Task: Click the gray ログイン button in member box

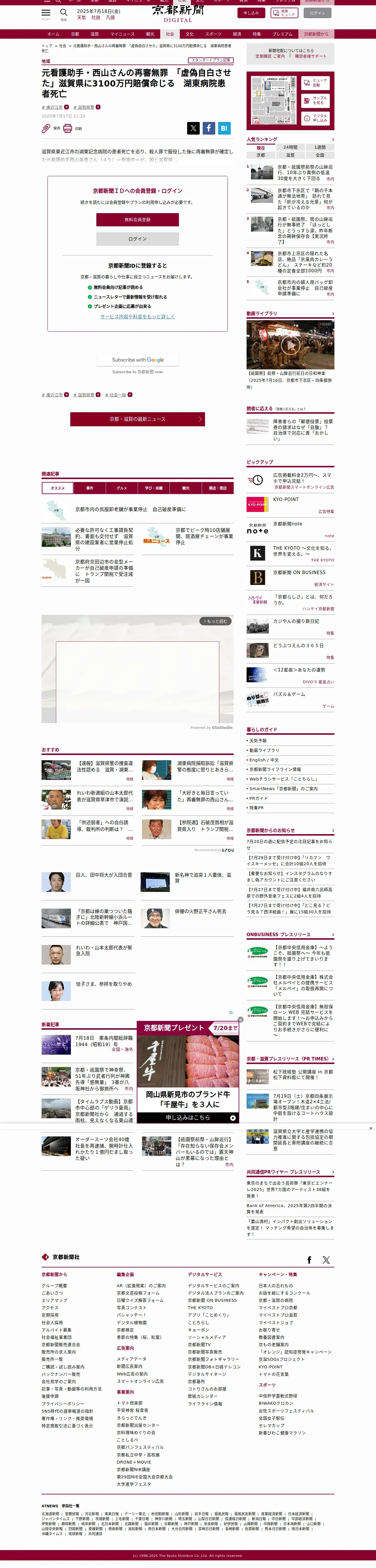Action: pyautogui.click(x=138, y=239)
